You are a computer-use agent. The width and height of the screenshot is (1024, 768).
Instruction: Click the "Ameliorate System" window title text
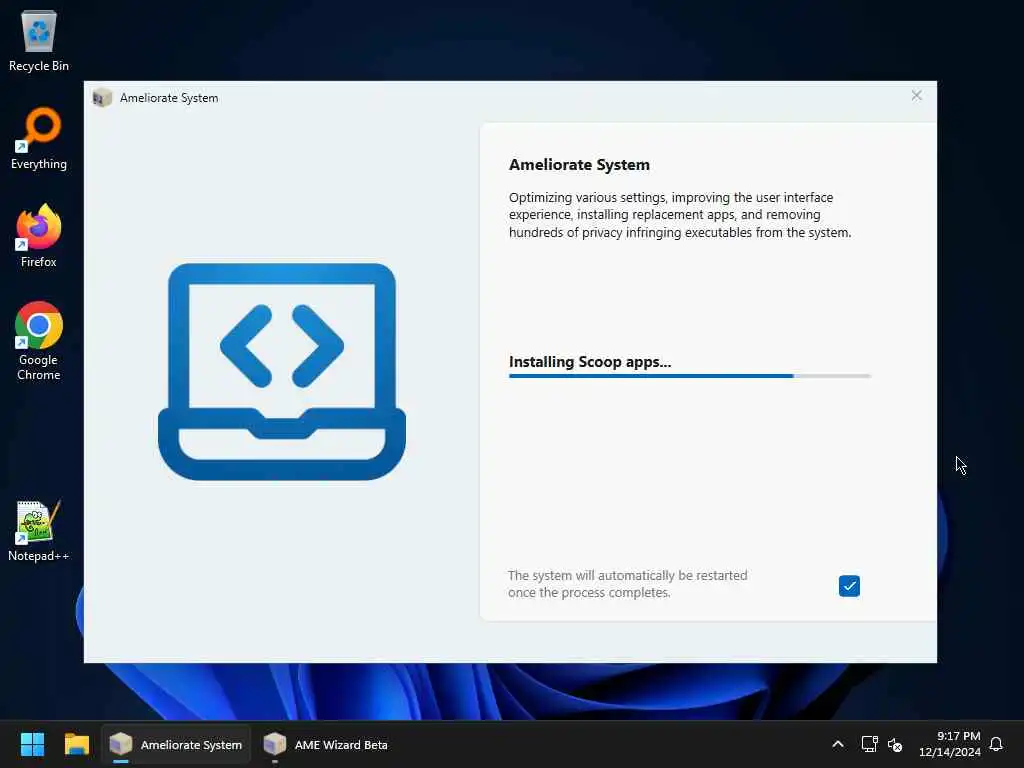[x=169, y=98]
